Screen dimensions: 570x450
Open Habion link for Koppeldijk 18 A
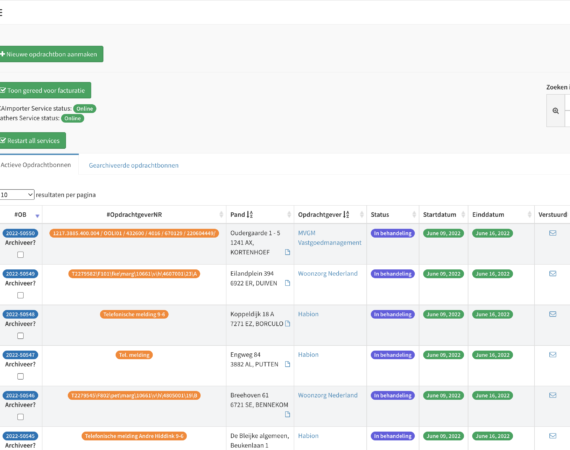pyautogui.click(x=308, y=314)
